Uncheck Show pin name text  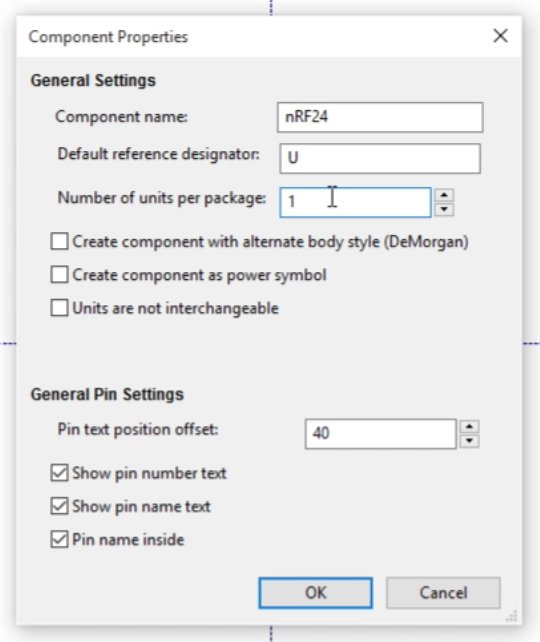pos(59,506)
